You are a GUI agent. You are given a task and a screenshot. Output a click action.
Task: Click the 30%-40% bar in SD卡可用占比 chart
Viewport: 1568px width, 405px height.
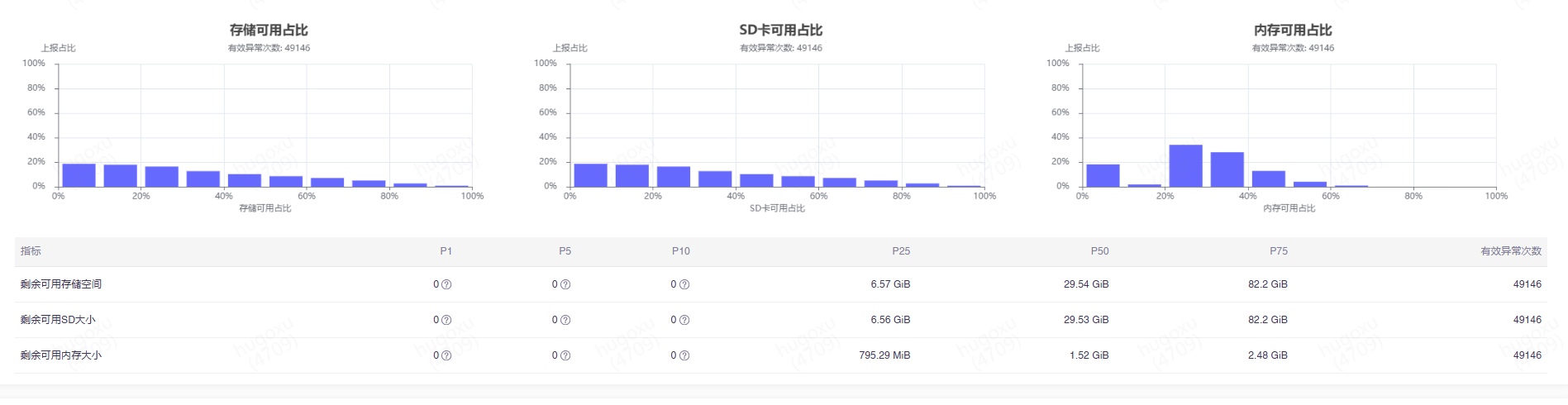pyautogui.click(x=715, y=179)
